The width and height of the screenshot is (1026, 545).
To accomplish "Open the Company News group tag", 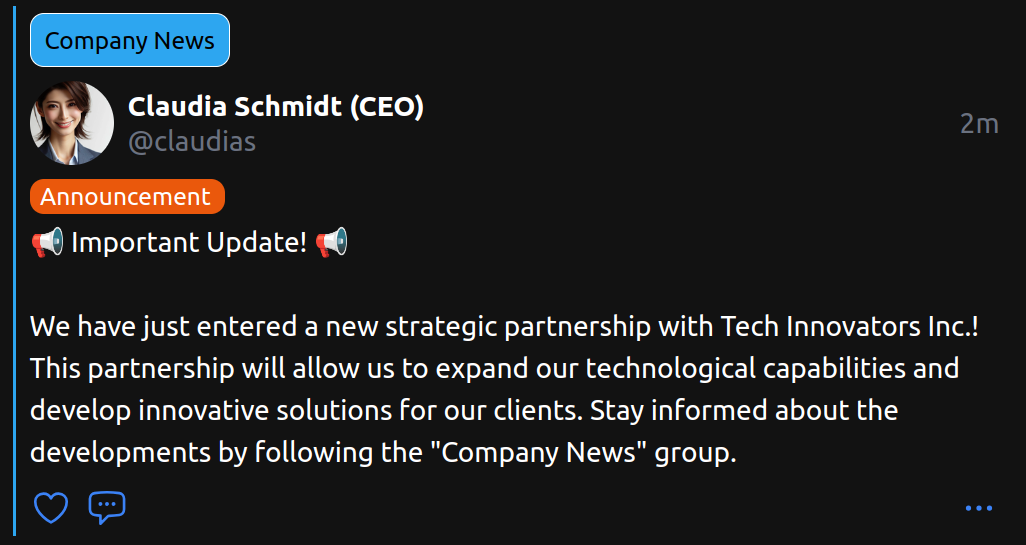I will point(130,40).
